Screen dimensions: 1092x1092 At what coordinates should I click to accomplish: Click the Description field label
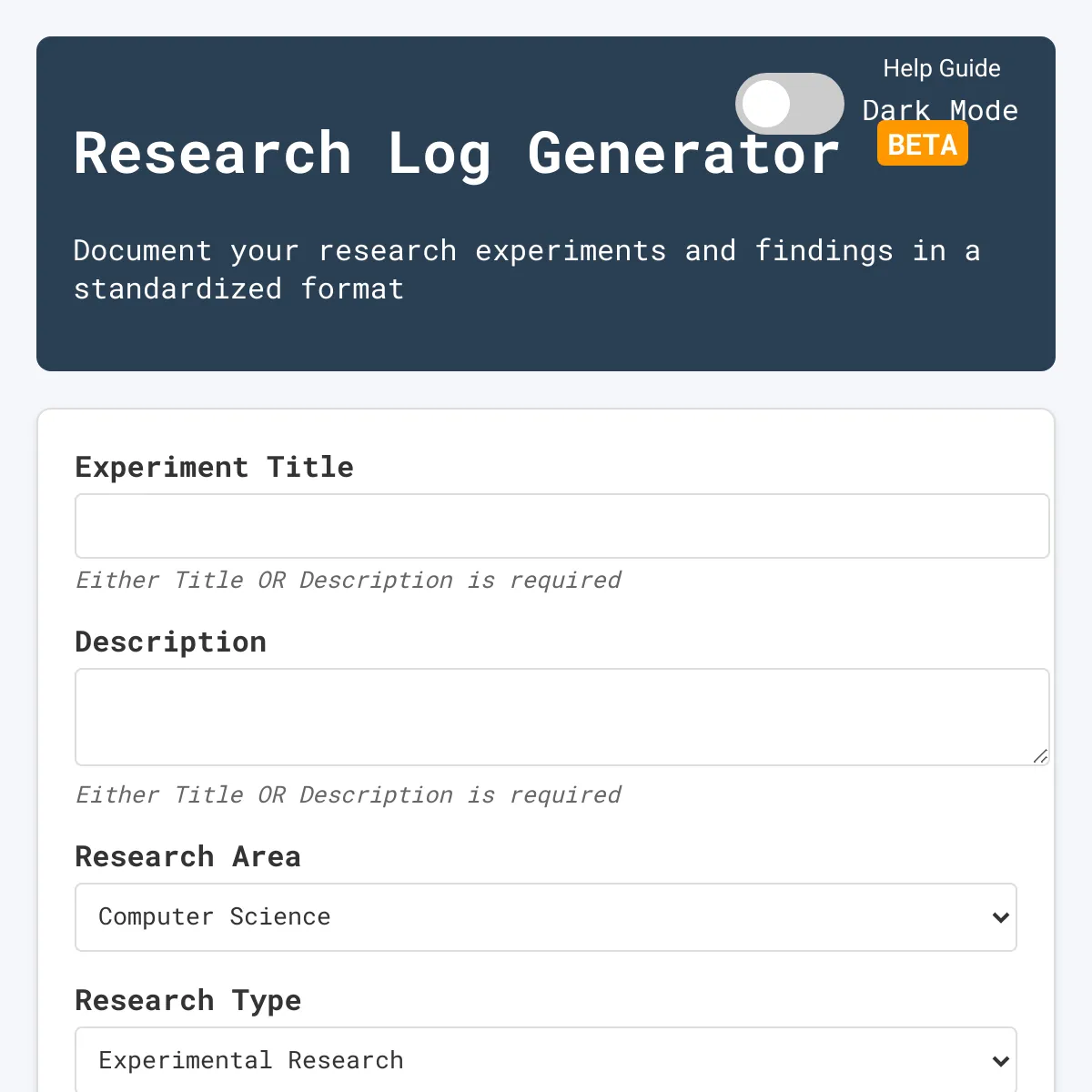[170, 642]
